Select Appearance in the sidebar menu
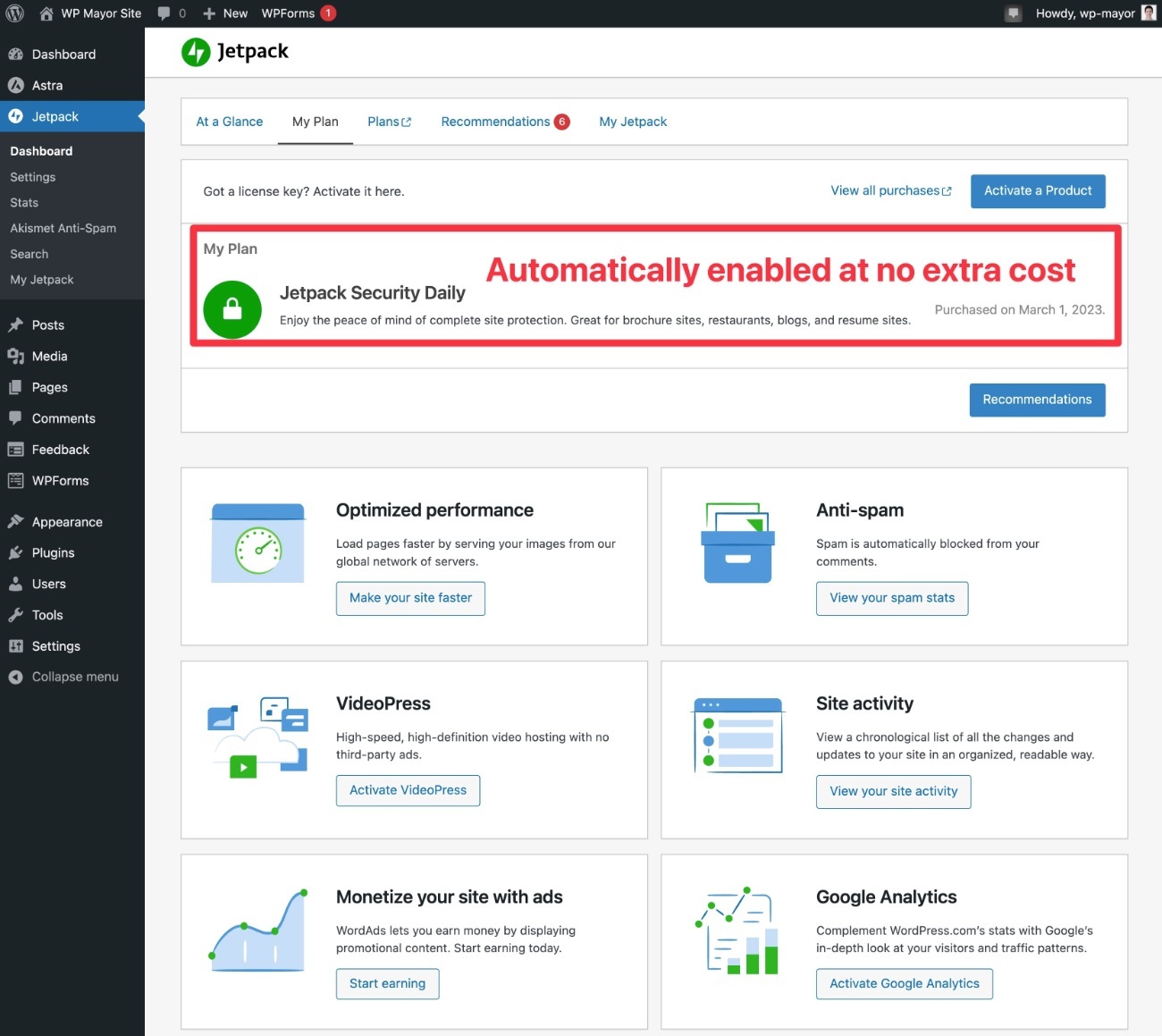This screenshot has width=1162, height=1036. tap(67, 522)
